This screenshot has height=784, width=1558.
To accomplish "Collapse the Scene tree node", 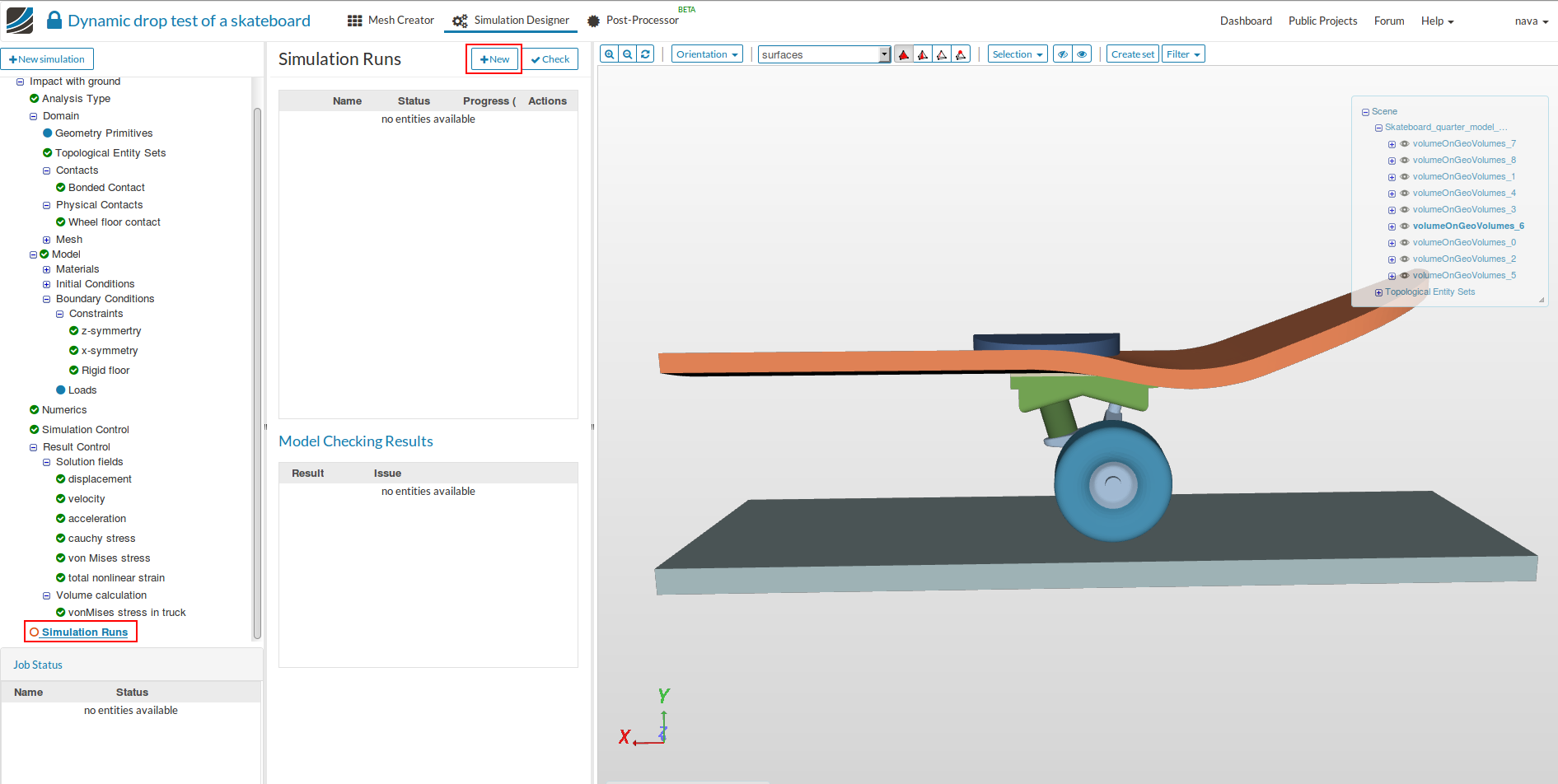I will click(1365, 112).
